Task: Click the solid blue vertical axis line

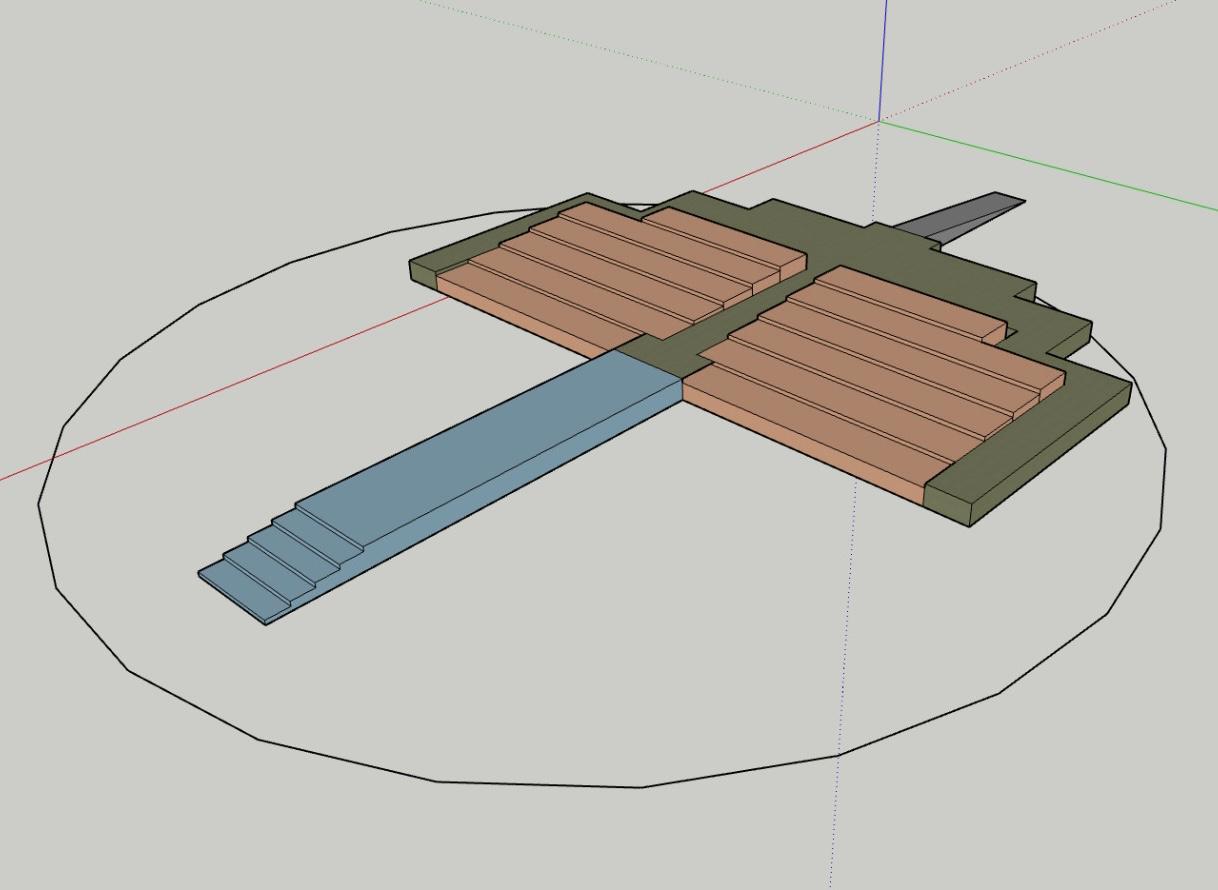Action: 884,60
